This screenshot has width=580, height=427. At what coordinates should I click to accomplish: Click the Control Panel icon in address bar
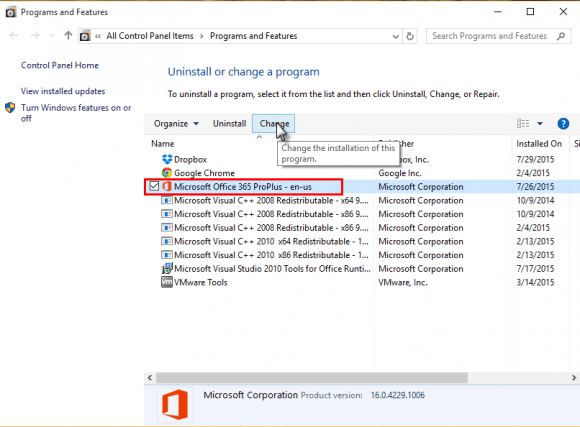point(85,36)
